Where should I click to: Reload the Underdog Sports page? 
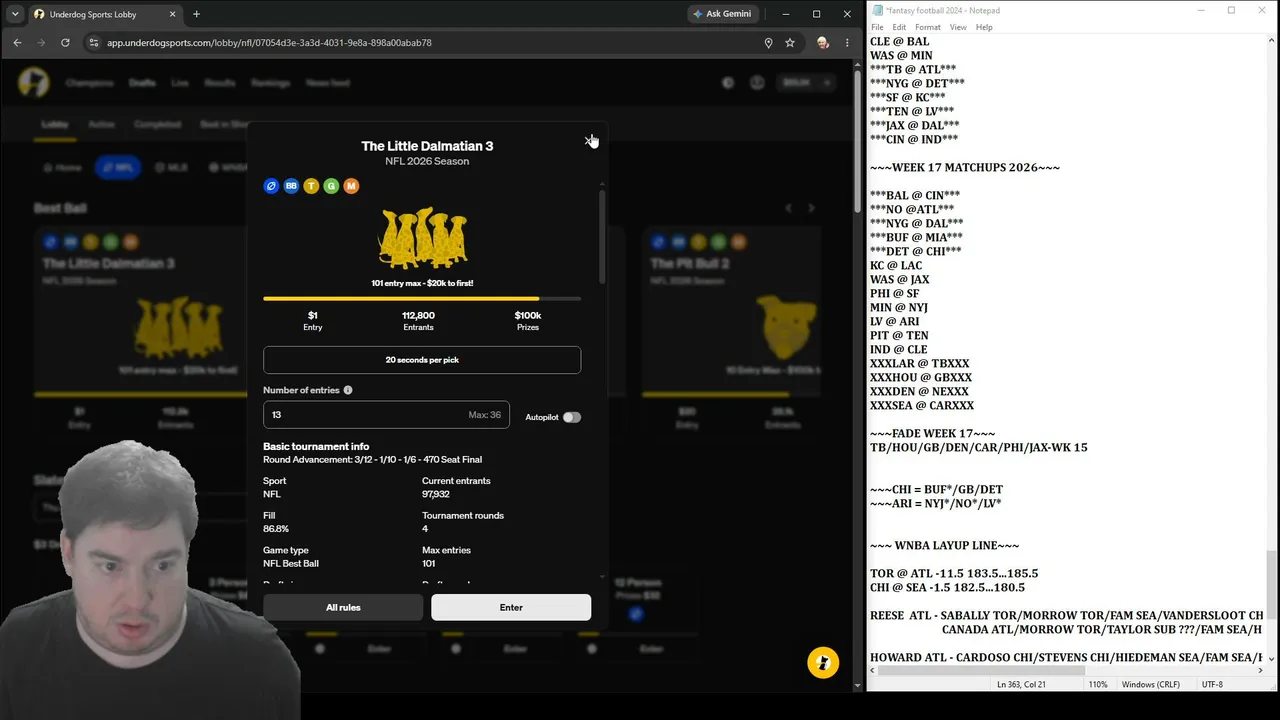pos(65,43)
